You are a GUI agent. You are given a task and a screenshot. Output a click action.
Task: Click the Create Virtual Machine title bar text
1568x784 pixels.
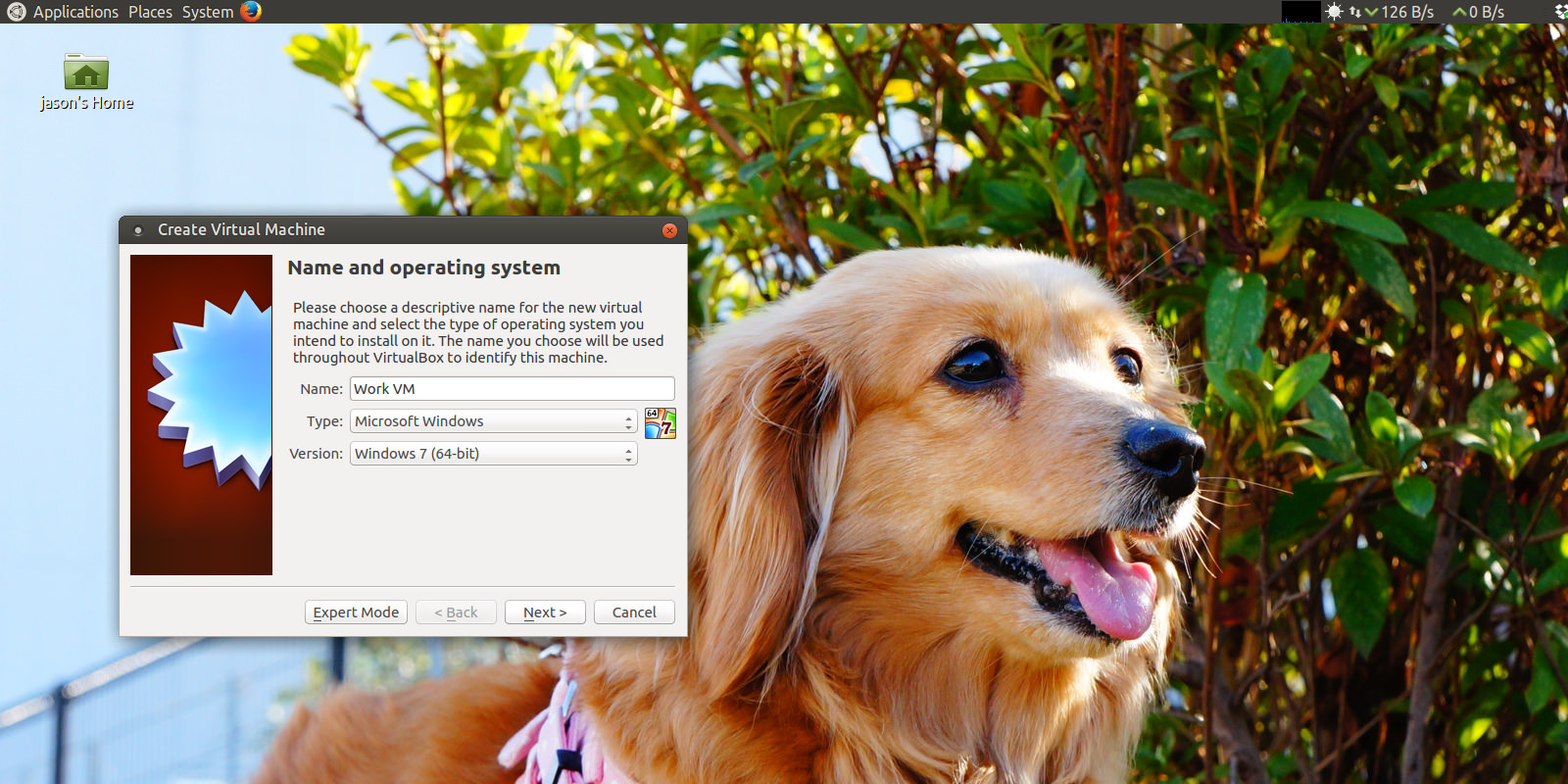tap(241, 229)
